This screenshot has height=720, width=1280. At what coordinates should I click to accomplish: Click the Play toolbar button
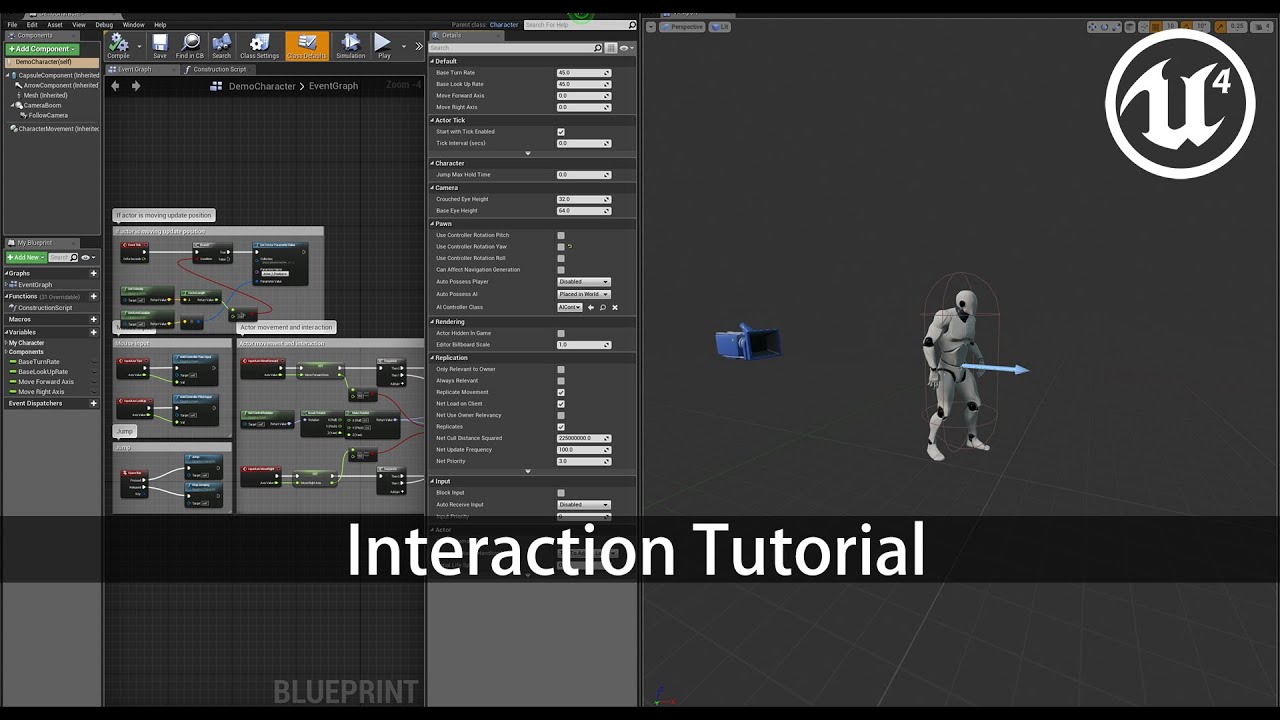click(x=384, y=45)
